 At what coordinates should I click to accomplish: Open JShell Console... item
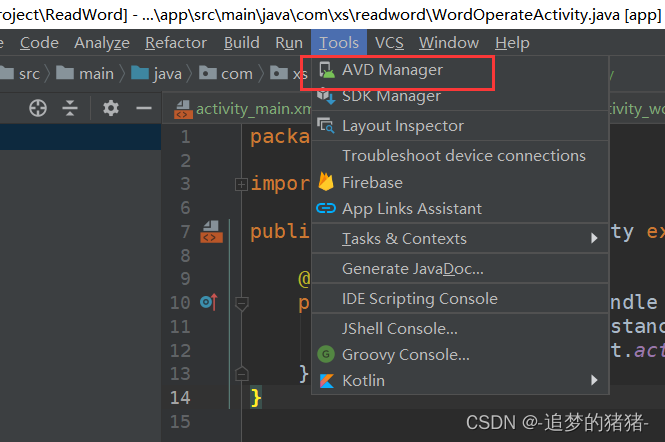[460, 329]
